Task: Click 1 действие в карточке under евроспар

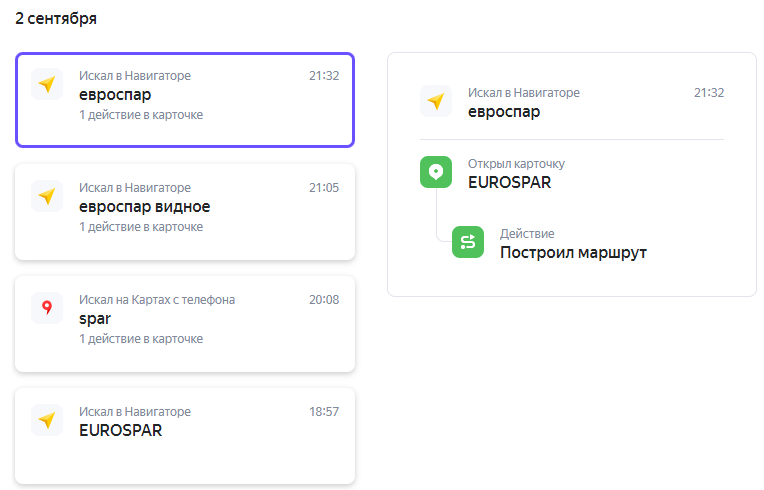Action: (141, 115)
